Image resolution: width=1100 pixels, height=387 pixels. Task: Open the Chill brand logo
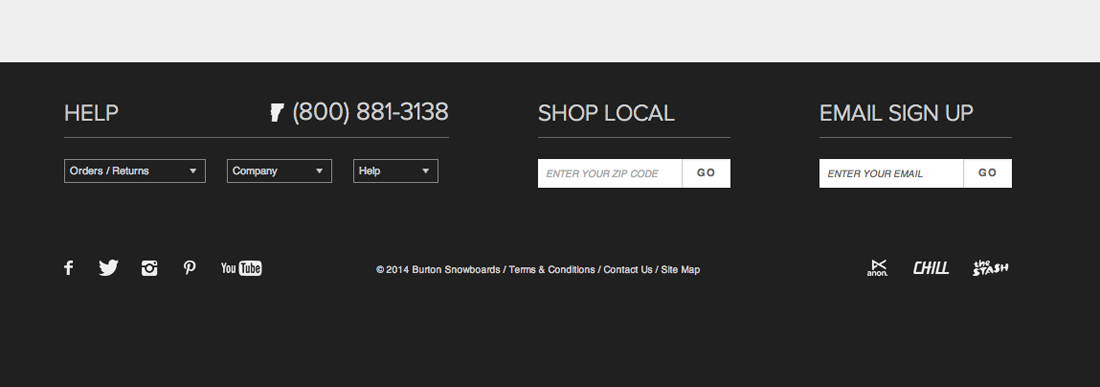click(931, 268)
